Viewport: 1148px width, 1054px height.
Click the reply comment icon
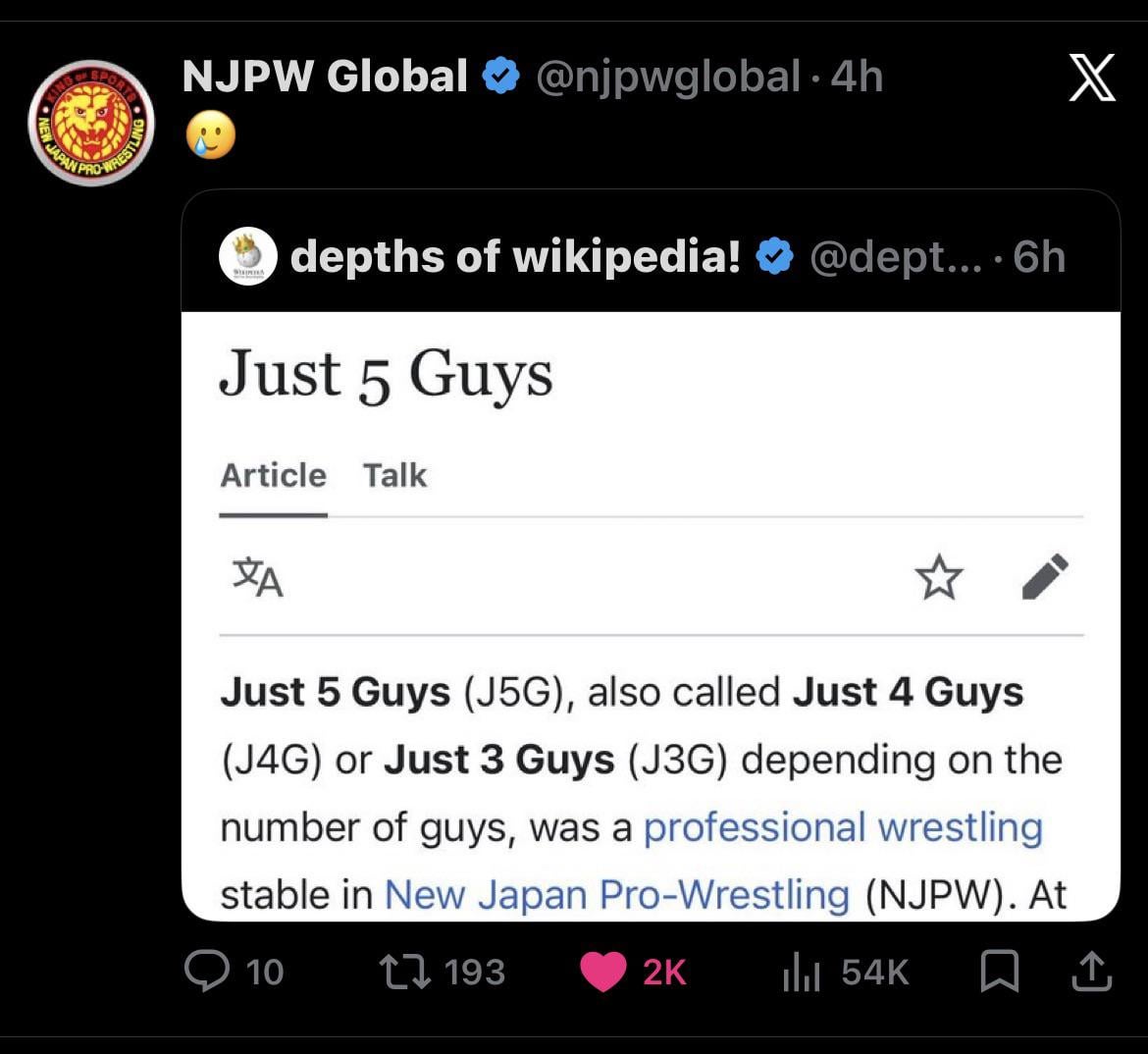point(204,972)
